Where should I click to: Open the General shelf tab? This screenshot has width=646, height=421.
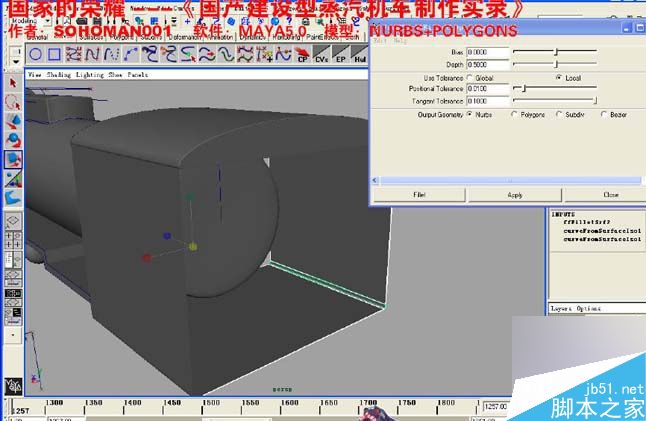(38, 37)
